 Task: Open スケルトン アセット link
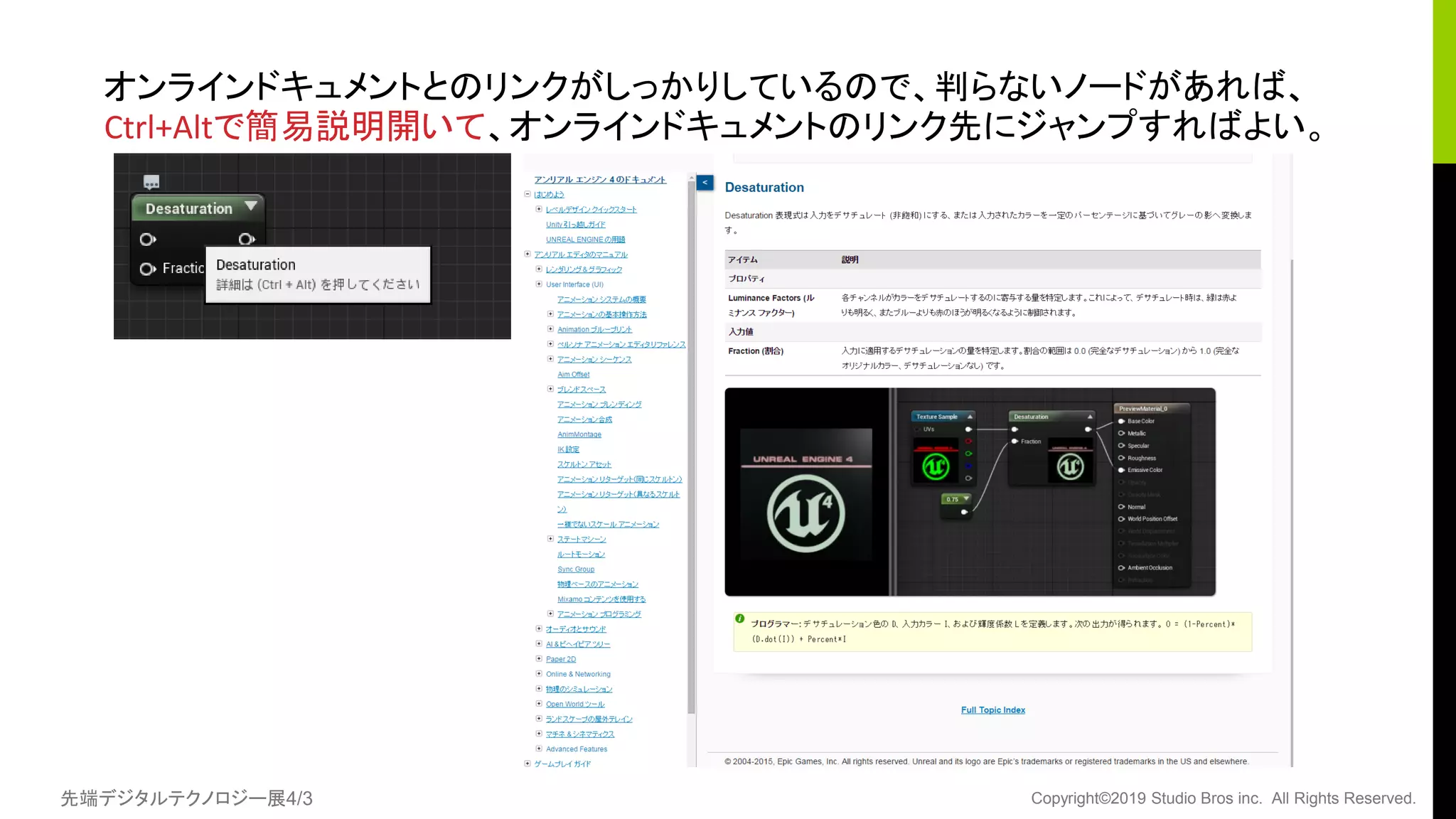(x=584, y=464)
